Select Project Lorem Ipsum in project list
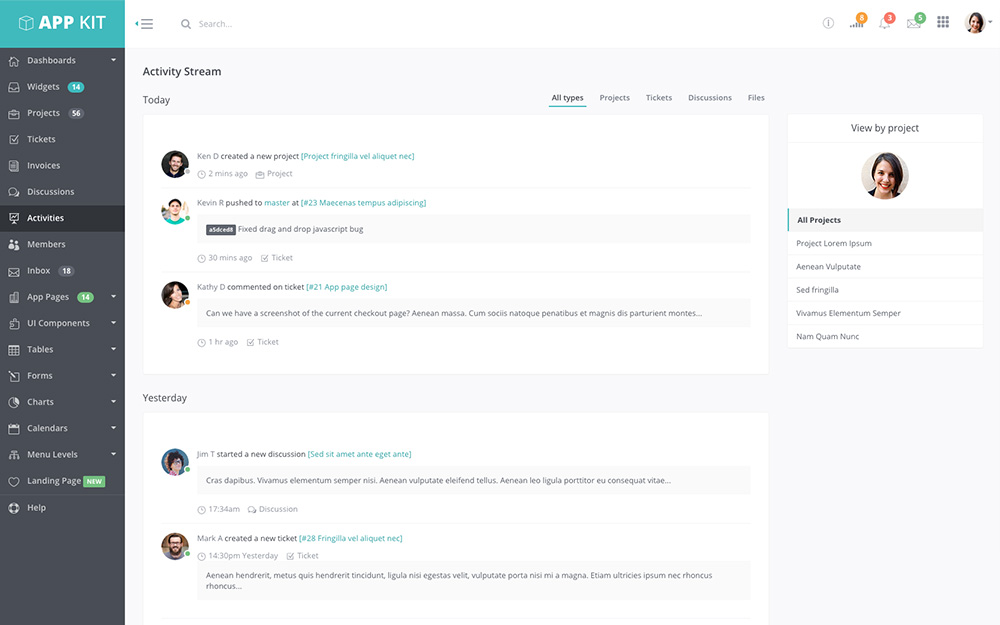1000x625 pixels. point(834,244)
